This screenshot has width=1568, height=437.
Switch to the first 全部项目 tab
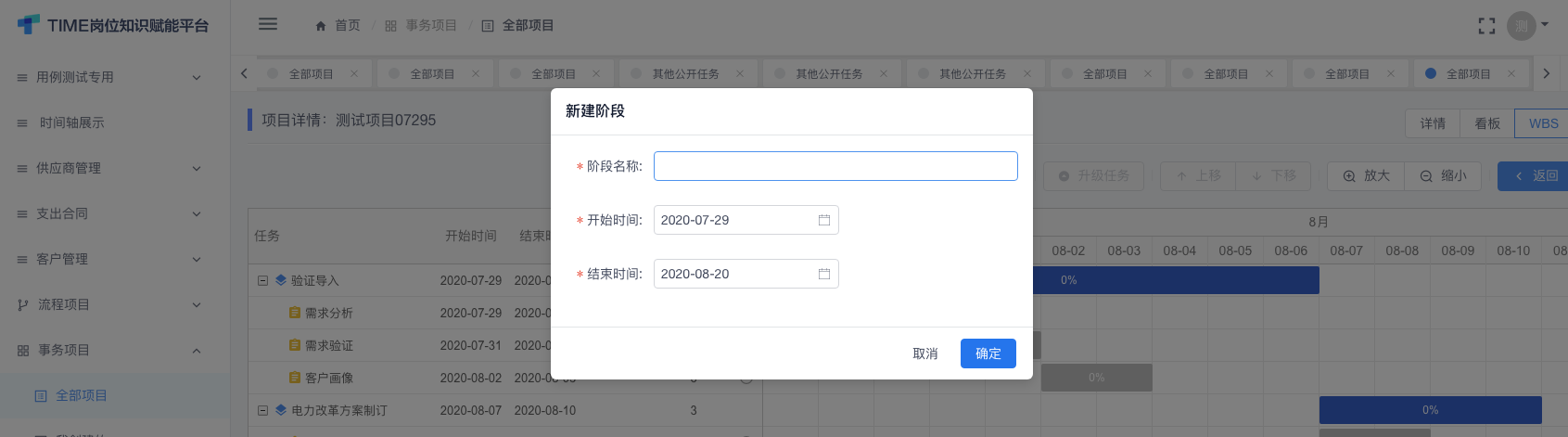311,74
